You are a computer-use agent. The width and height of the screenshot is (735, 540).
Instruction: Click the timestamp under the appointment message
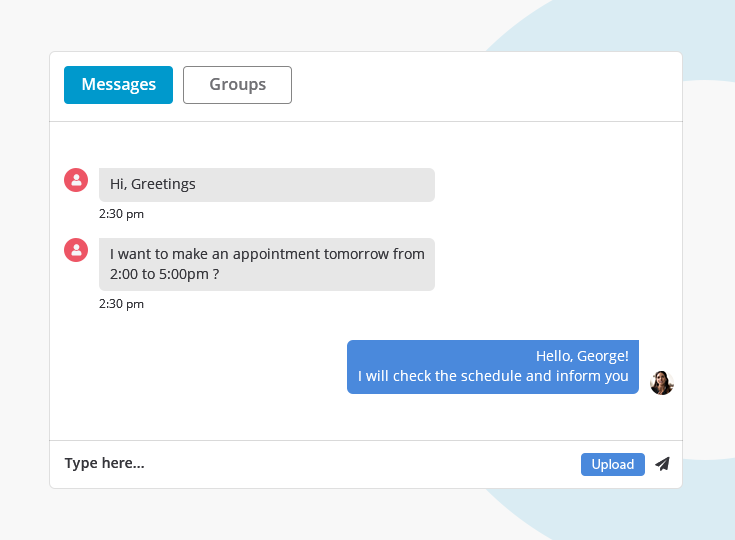click(121, 304)
